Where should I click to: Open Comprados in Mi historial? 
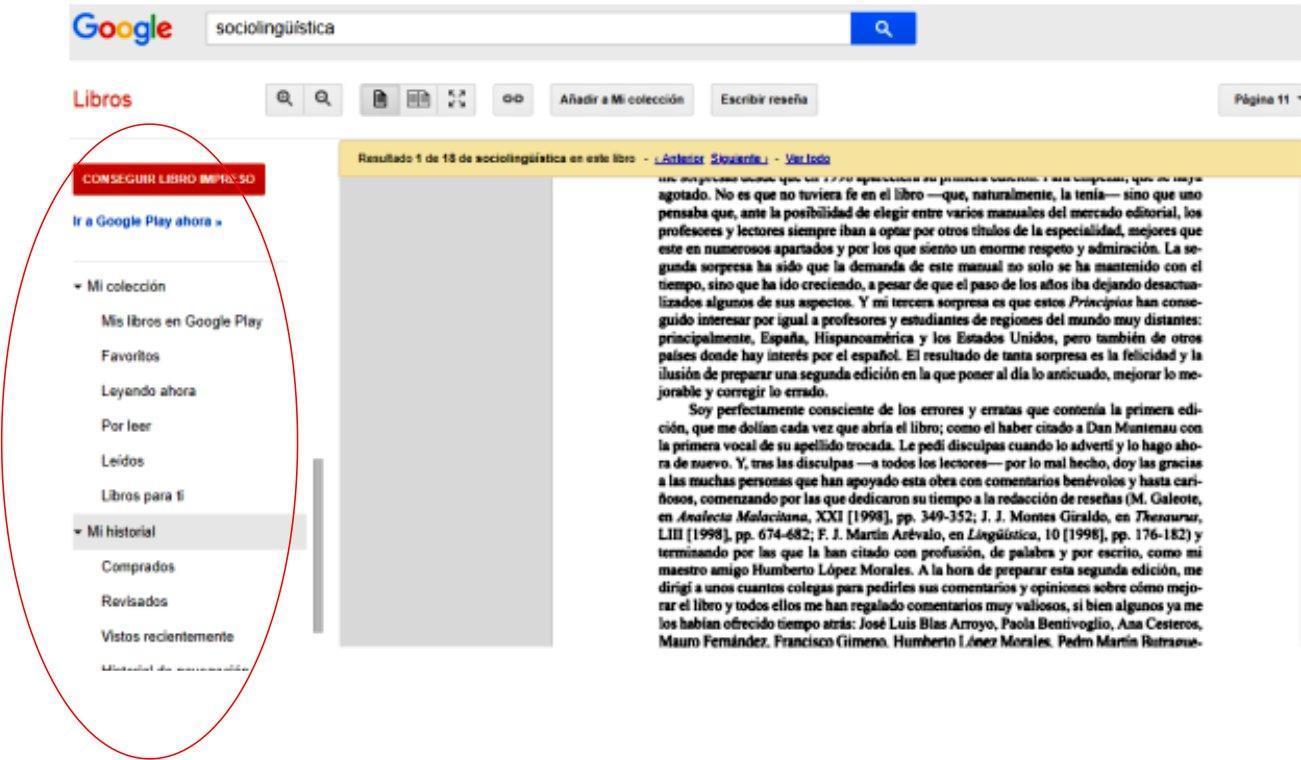point(138,567)
